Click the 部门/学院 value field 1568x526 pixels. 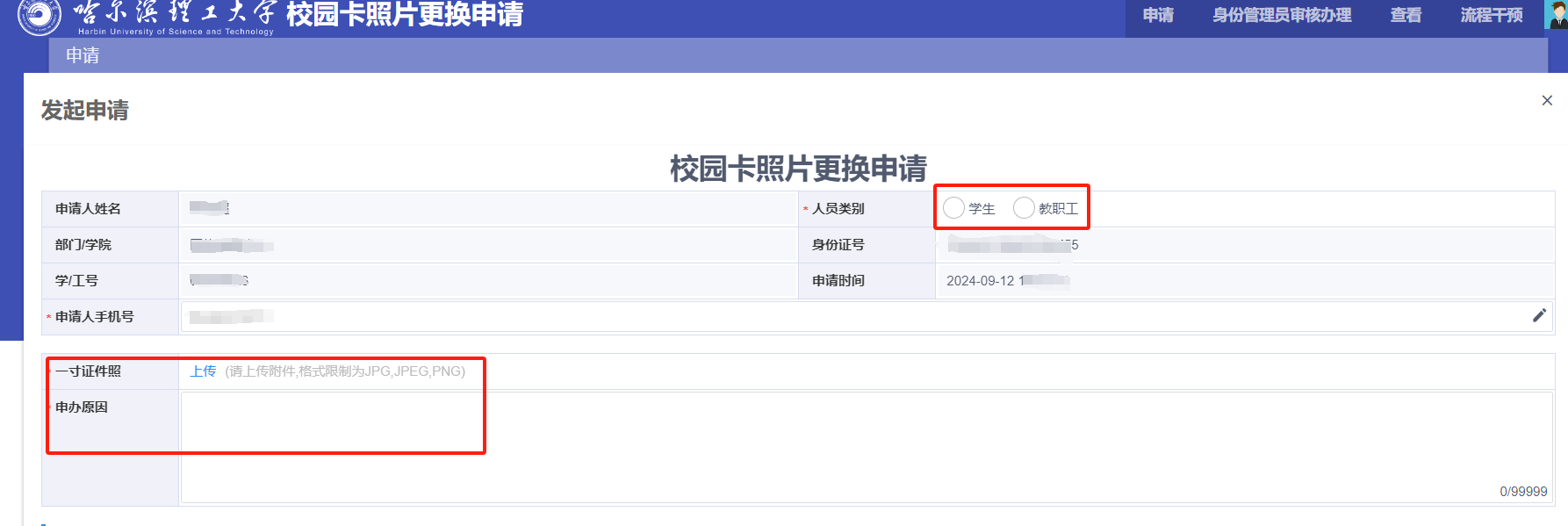[x=487, y=245]
